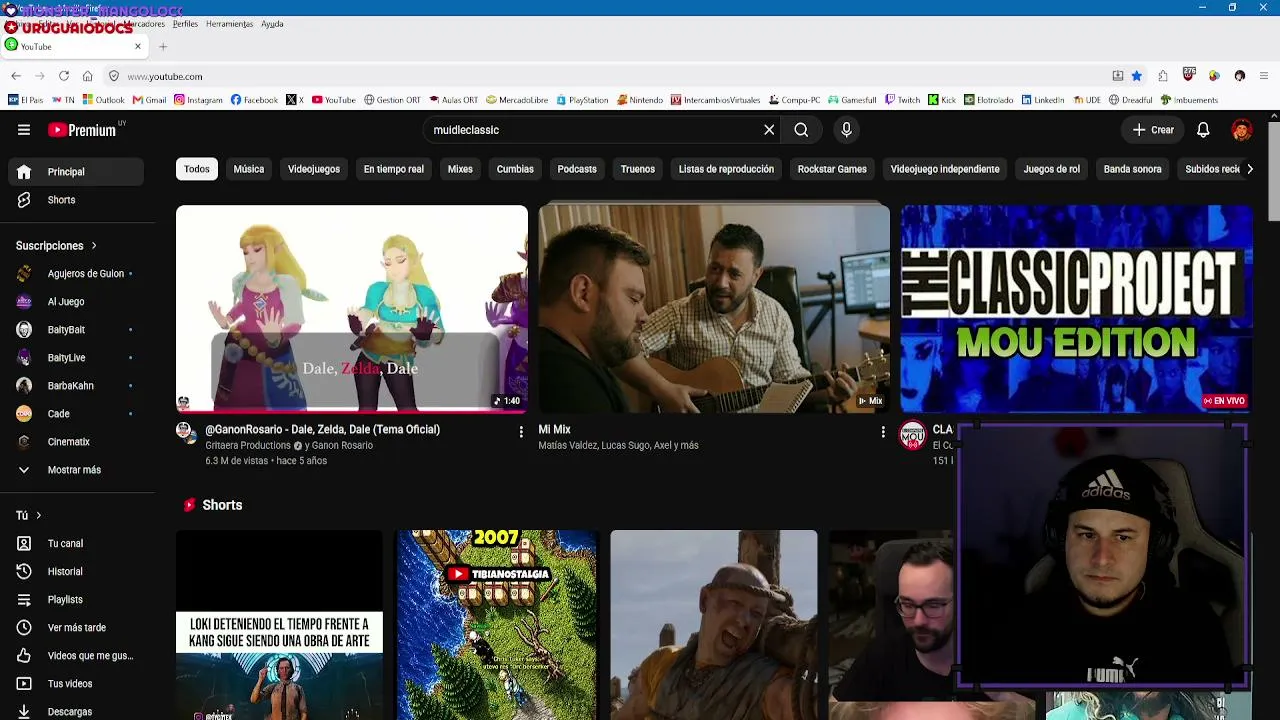Screen dimensions: 1280x720
Task: Expand Mostrar más subscriptions
Action: point(77,470)
